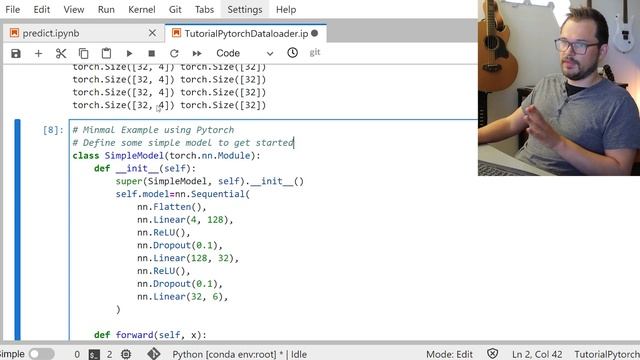Select the TutorialPytorchDataloader notebook tab
Viewport: 640px width, 360px height.
click(246, 33)
